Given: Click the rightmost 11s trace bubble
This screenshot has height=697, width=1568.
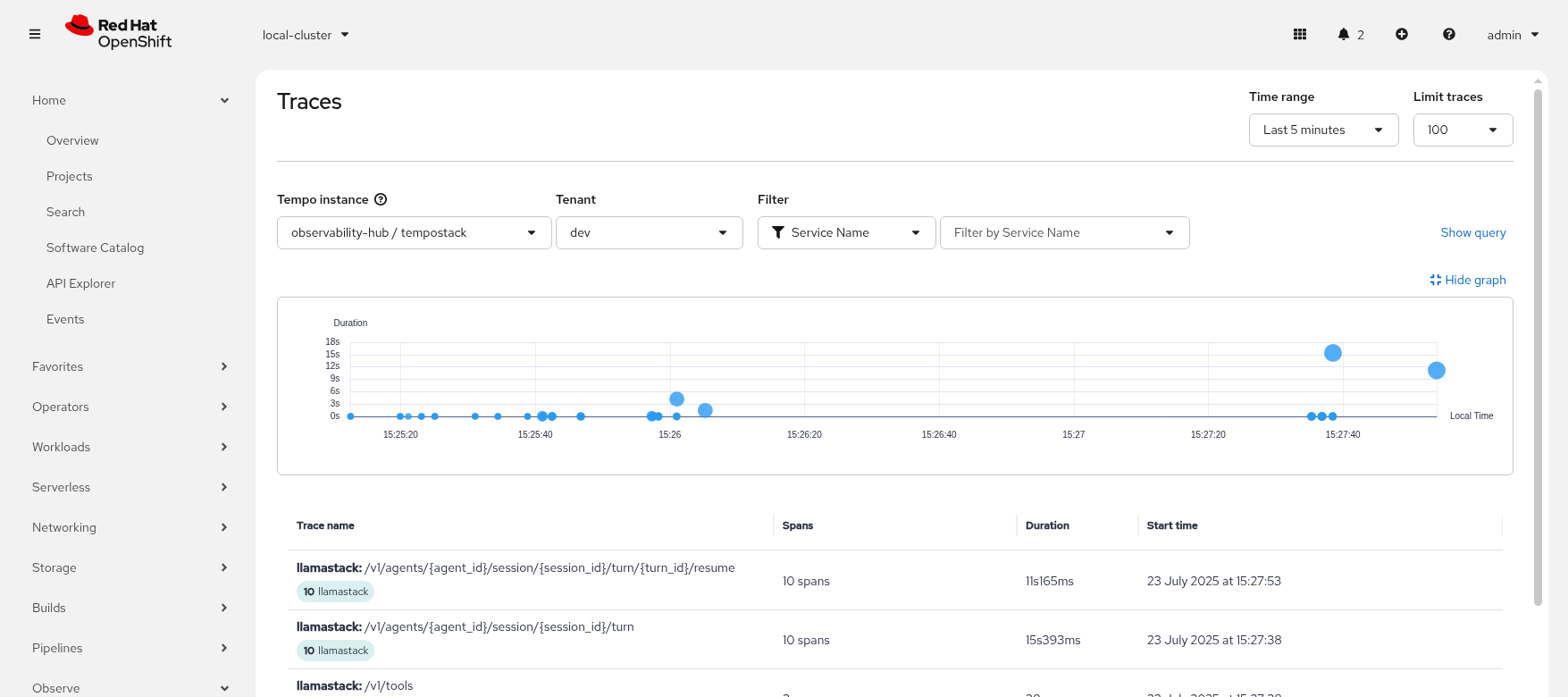Looking at the screenshot, I should click(x=1437, y=370).
